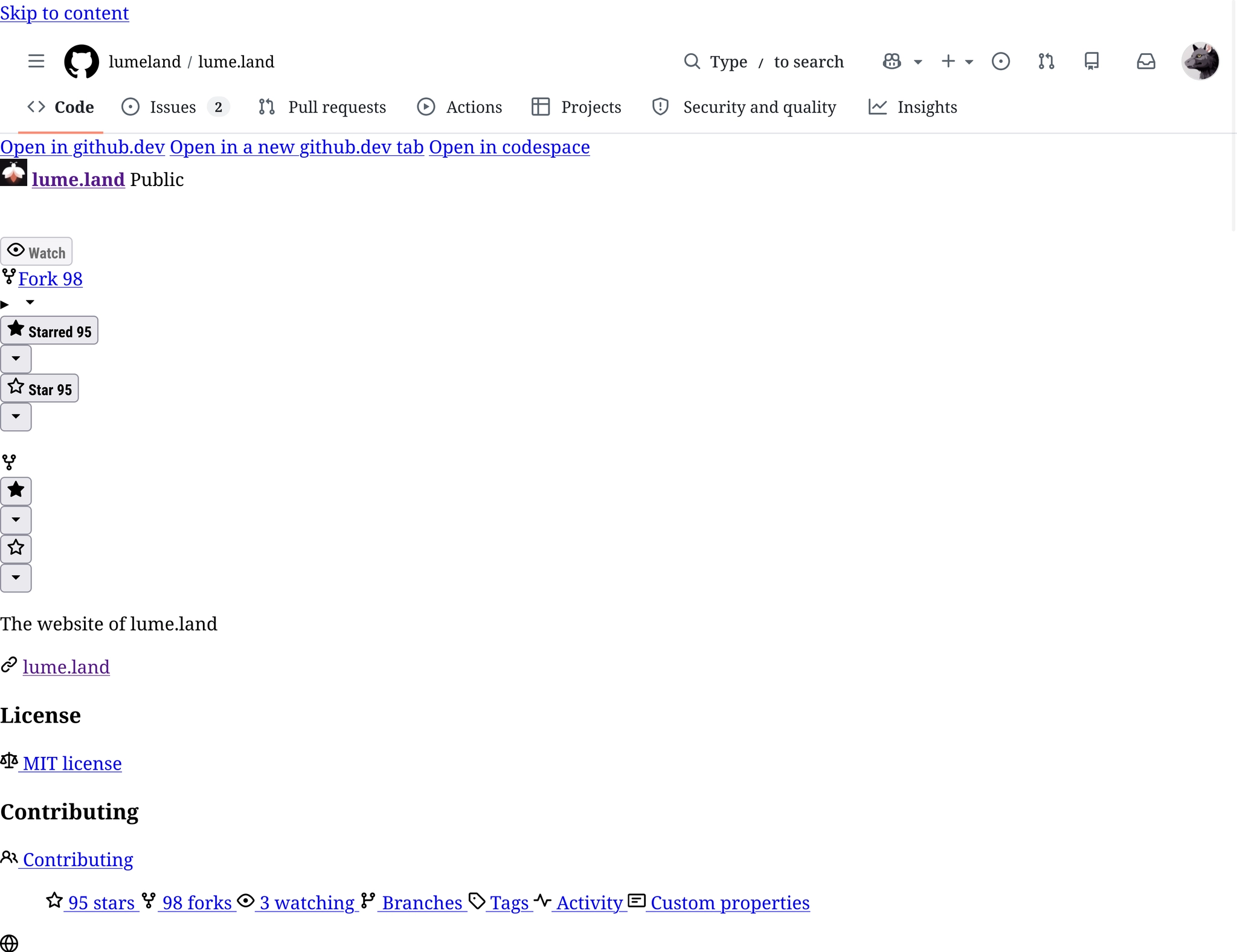The height and width of the screenshot is (952, 1237).
Task: Switch to the Projects tab
Action: 576,107
